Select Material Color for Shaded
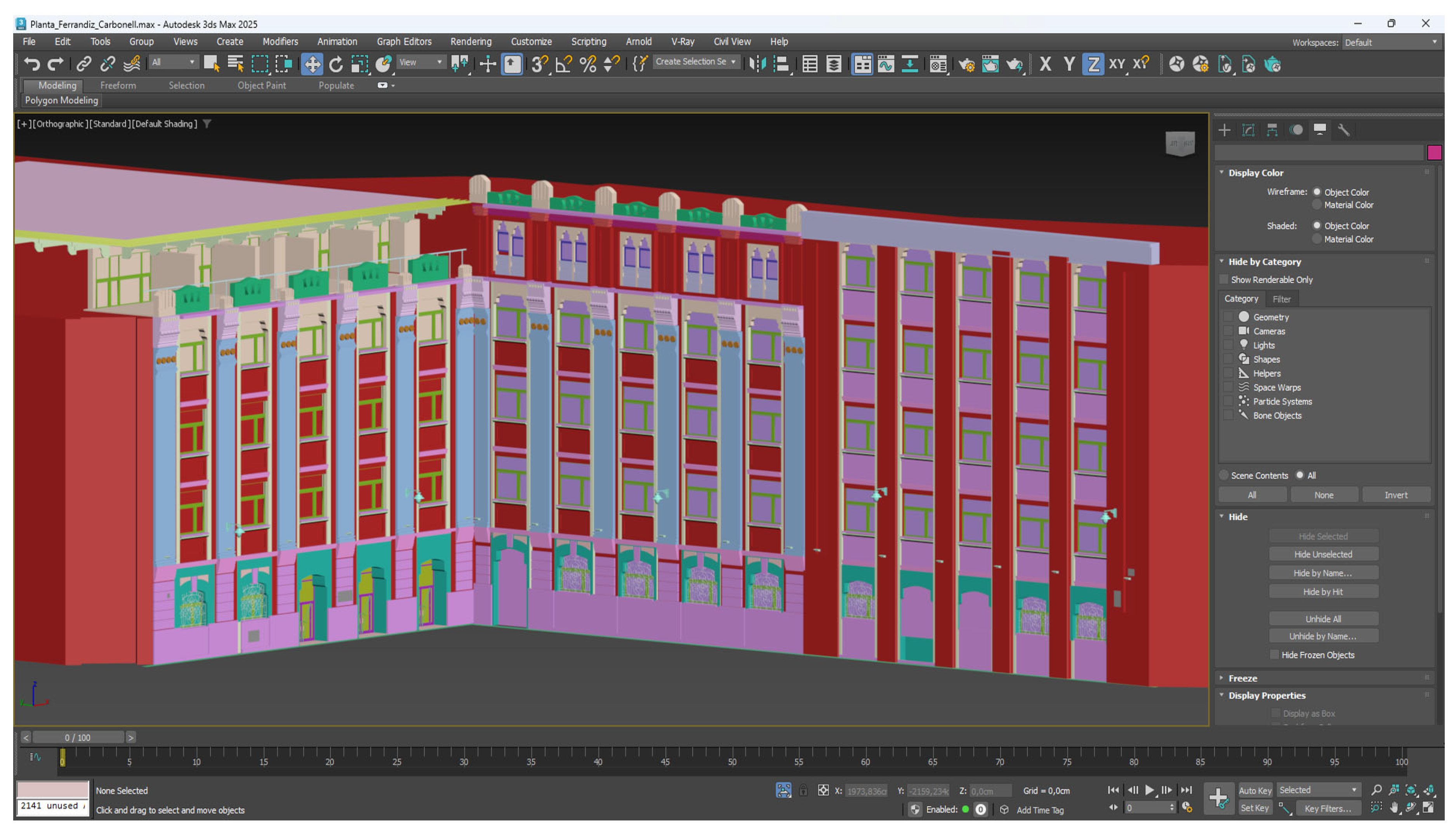This screenshot has height=829, width=1456. 1317,239
